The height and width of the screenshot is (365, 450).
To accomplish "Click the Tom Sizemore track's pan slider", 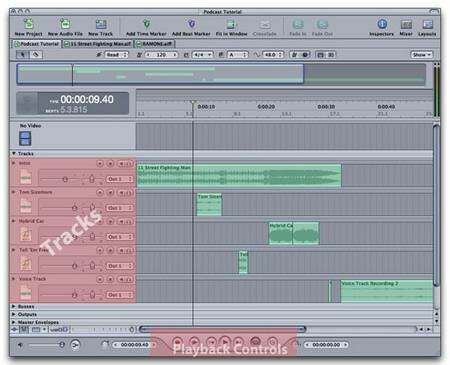I will (x=92, y=208).
